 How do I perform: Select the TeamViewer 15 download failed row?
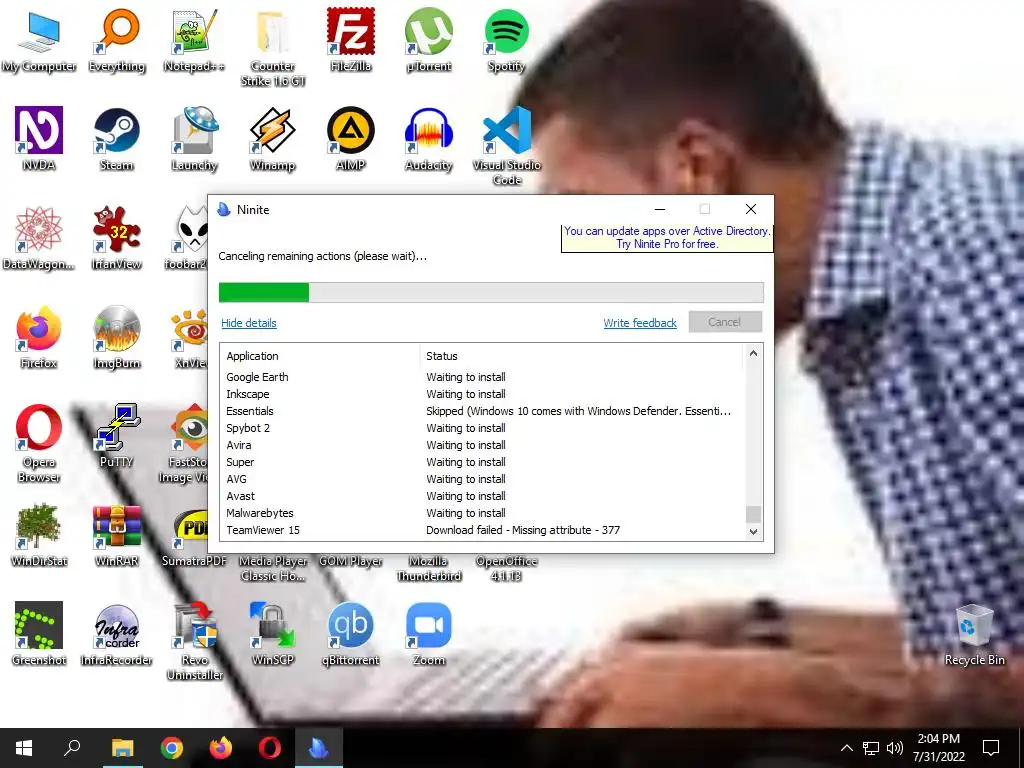point(482,530)
